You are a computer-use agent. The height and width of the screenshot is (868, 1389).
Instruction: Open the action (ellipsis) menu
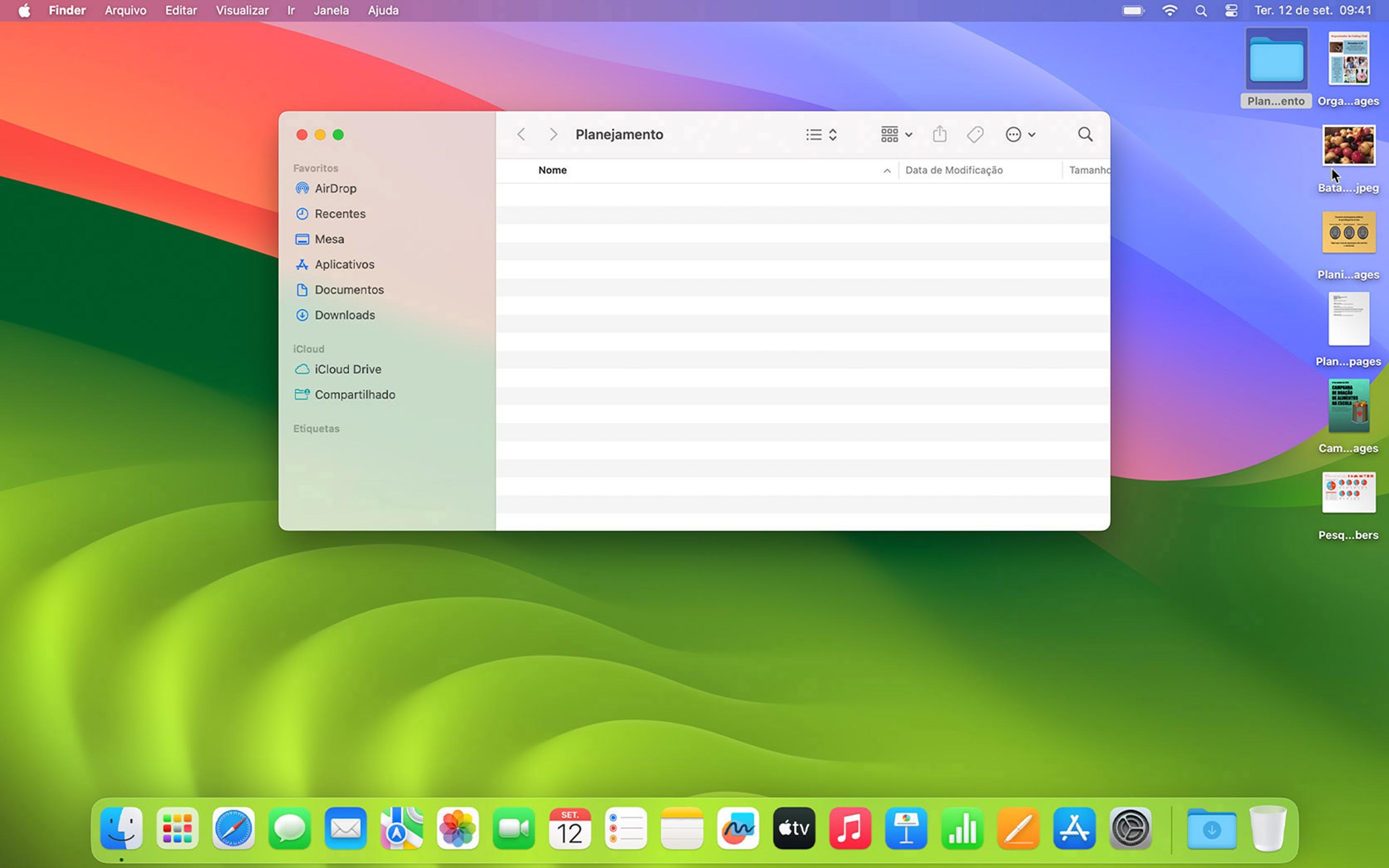(1020, 135)
